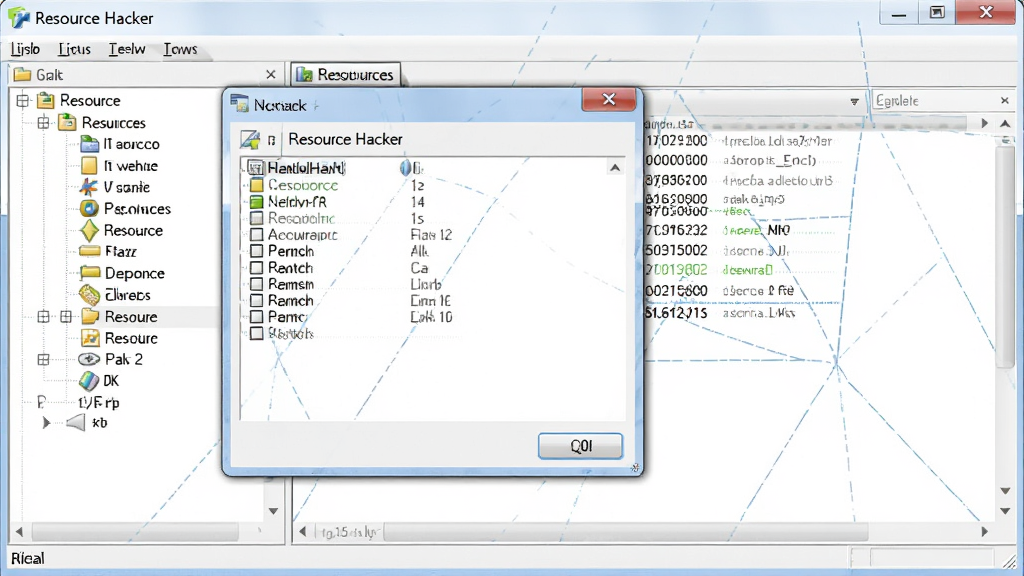1024x576 pixels.
Task: Tick the 'Ramch' checkbox
Action: click(x=257, y=300)
